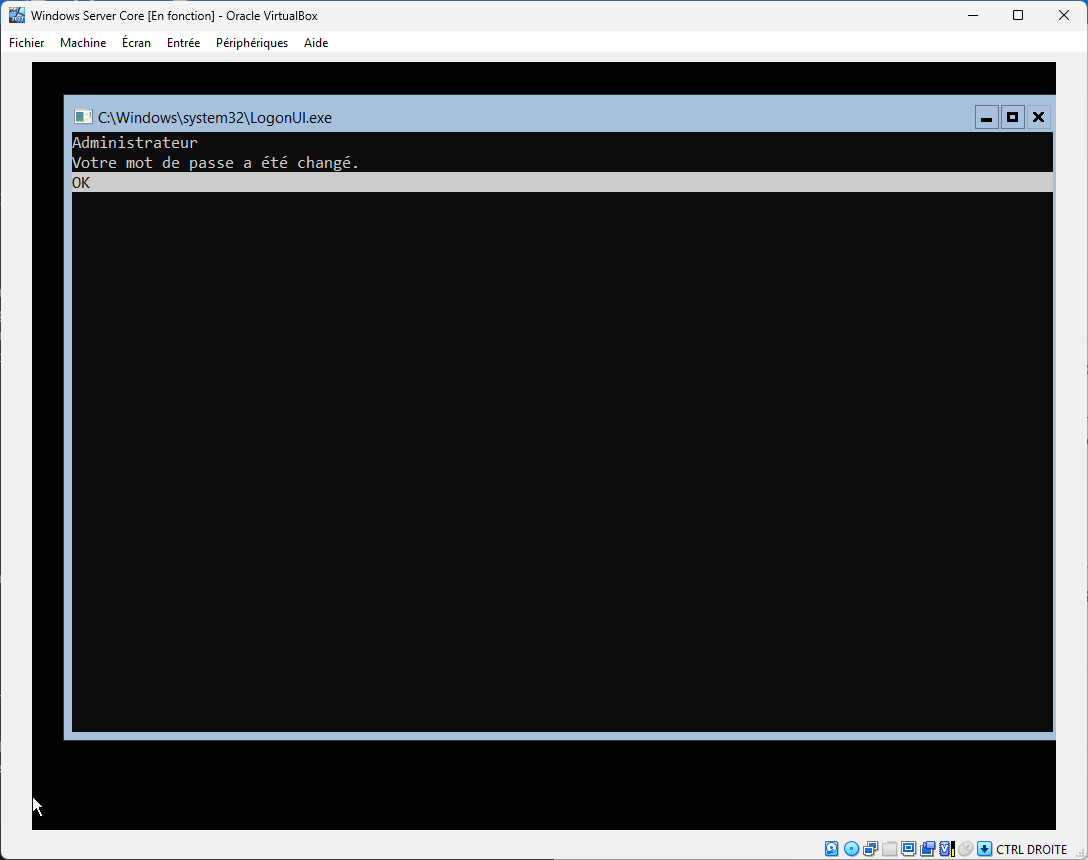Open the Aide menu

[x=316, y=42]
